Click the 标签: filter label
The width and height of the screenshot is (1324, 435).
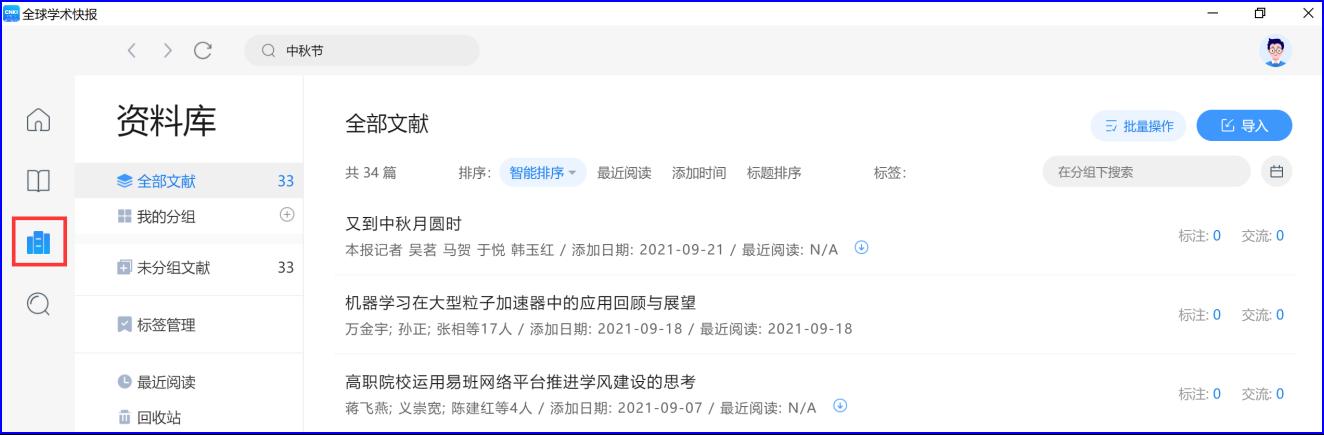point(890,172)
